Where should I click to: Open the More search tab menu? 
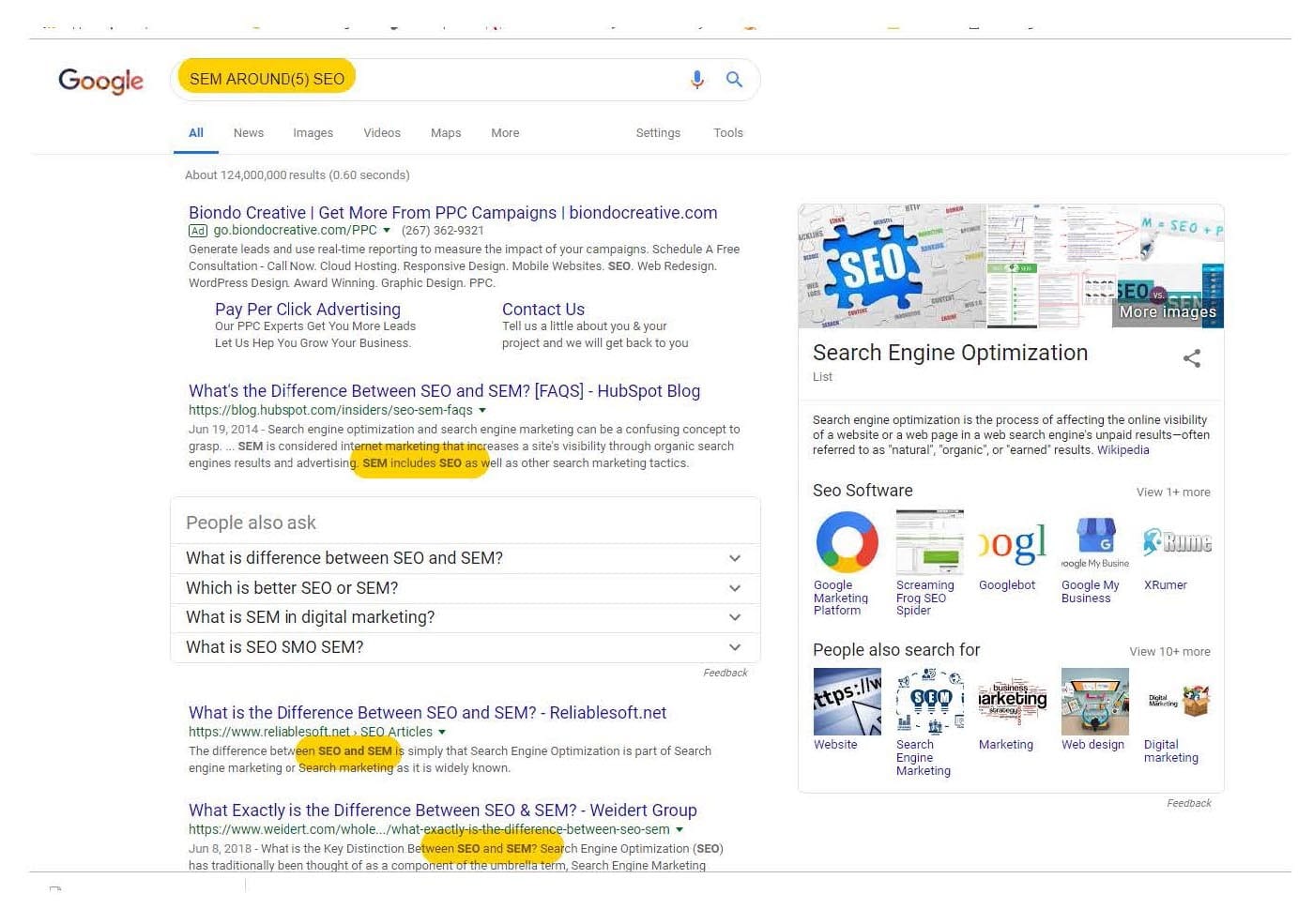[x=505, y=133]
